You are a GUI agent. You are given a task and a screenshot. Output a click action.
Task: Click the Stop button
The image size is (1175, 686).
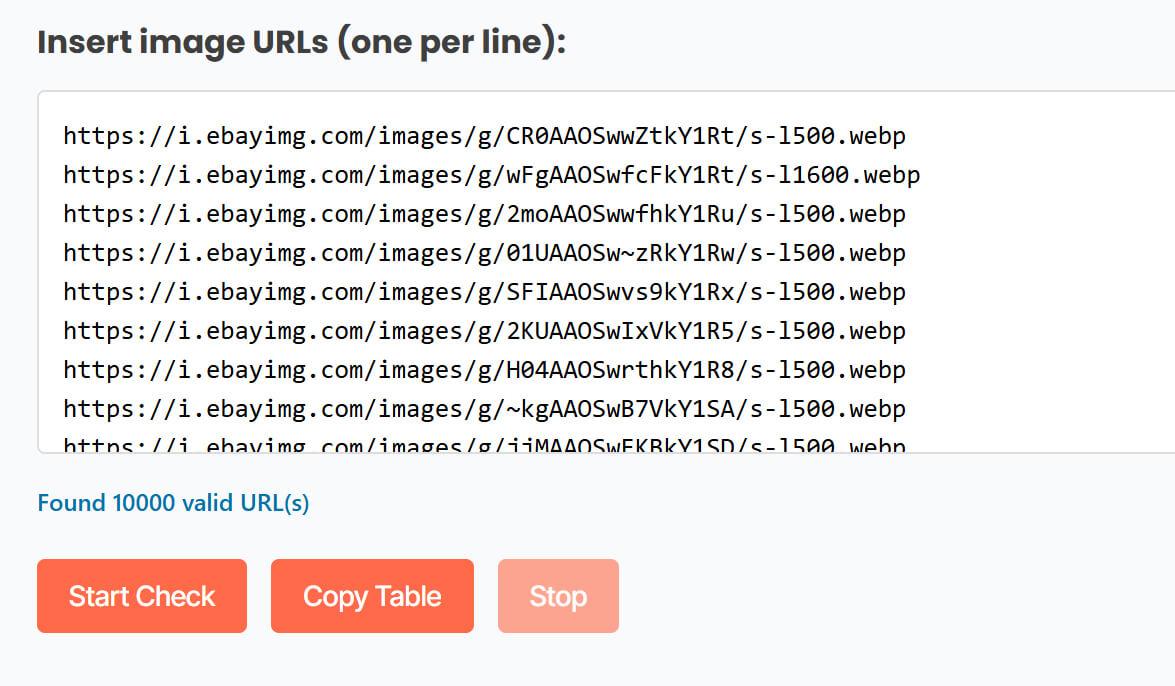point(558,596)
